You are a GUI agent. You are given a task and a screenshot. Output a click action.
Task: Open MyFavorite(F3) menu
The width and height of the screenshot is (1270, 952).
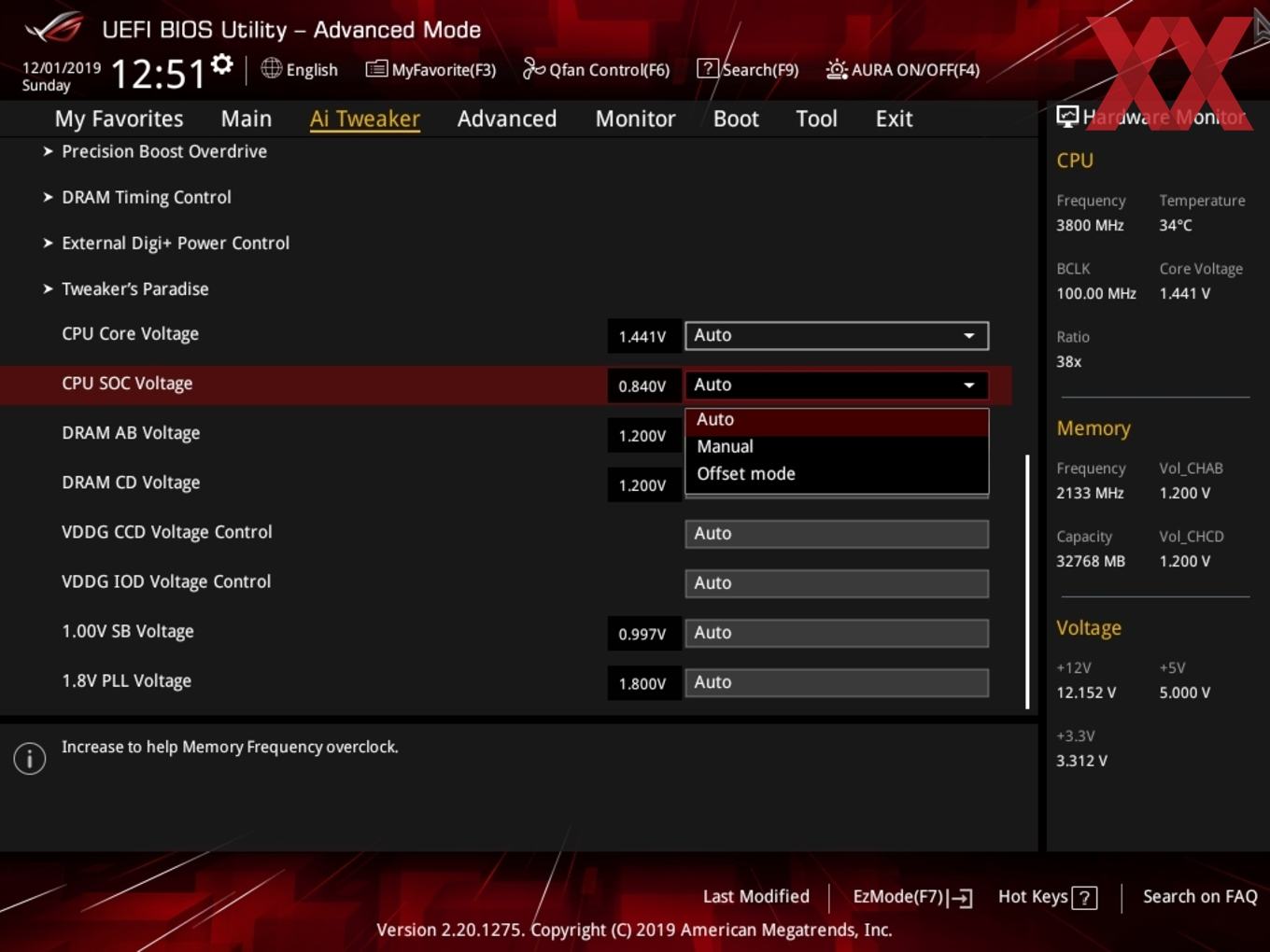[x=430, y=69]
